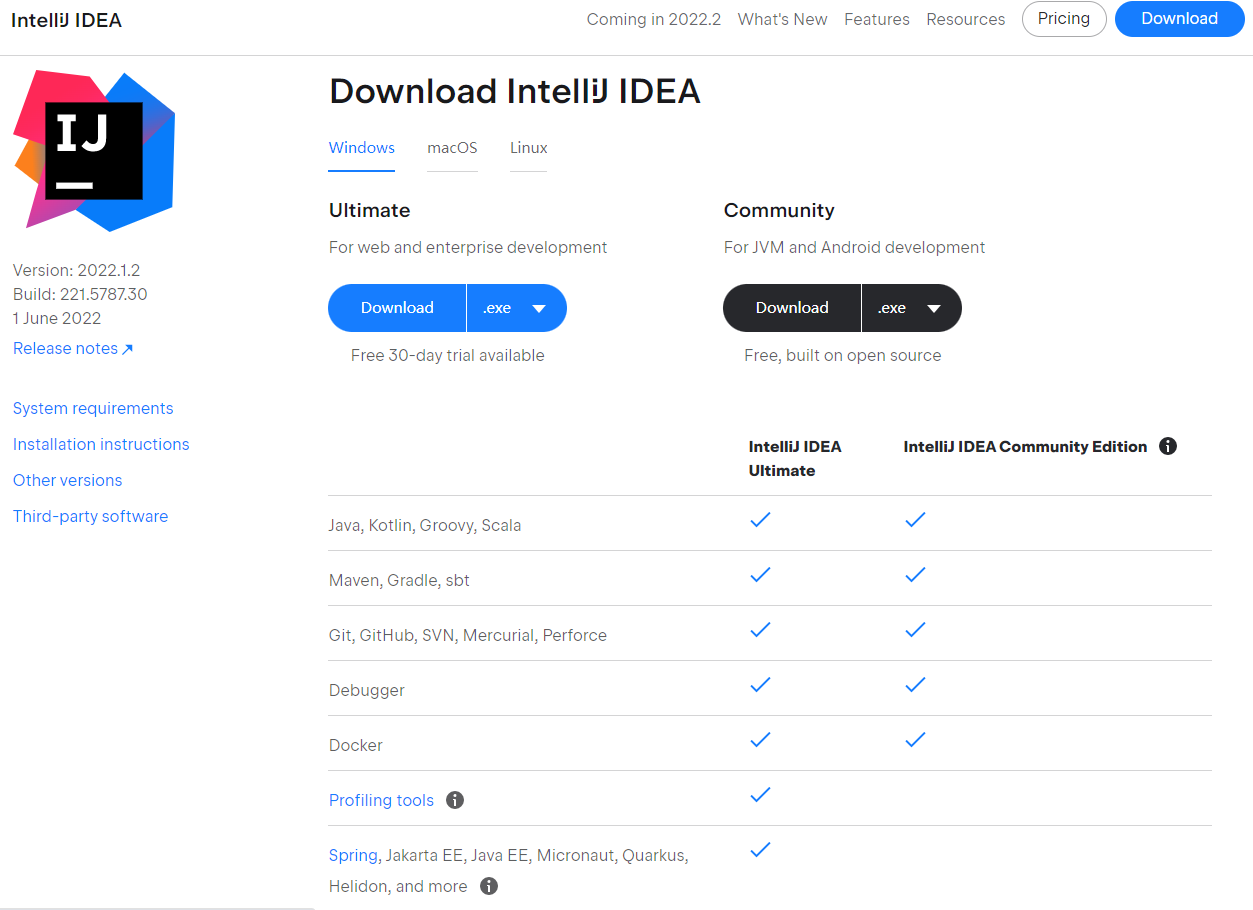1253x910 pixels.
Task: Click the 'Debugger' row label
Action: point(367,690)
